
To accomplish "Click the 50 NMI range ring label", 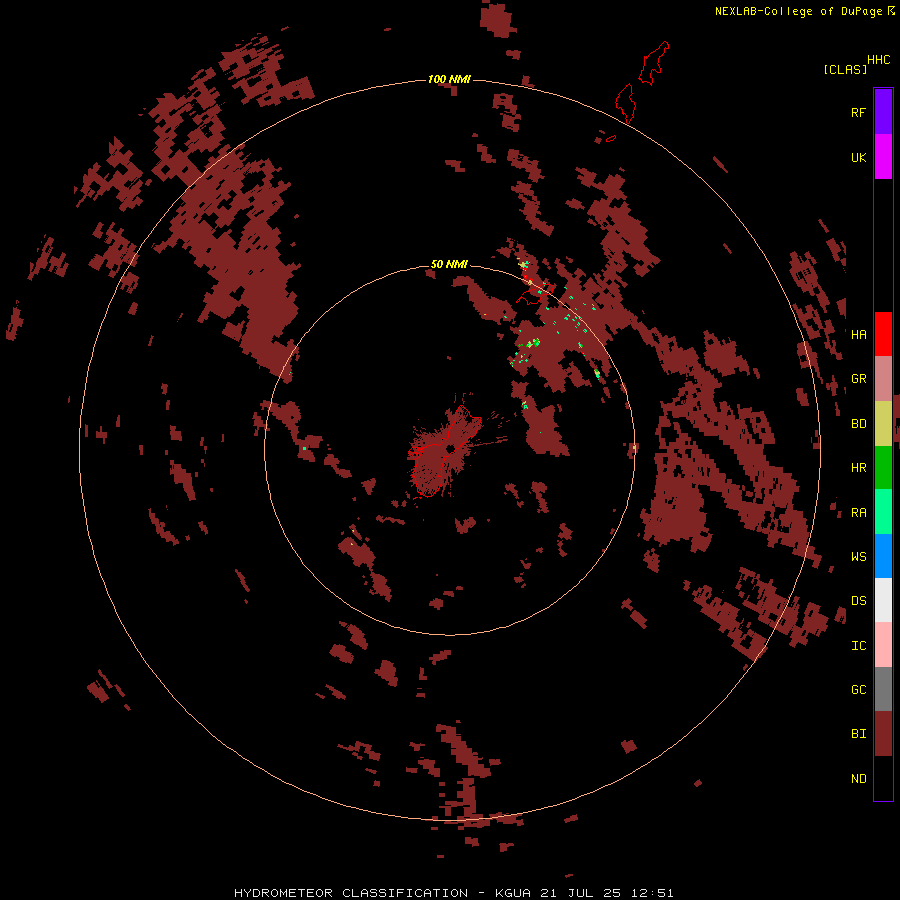I will click(449, 264).
